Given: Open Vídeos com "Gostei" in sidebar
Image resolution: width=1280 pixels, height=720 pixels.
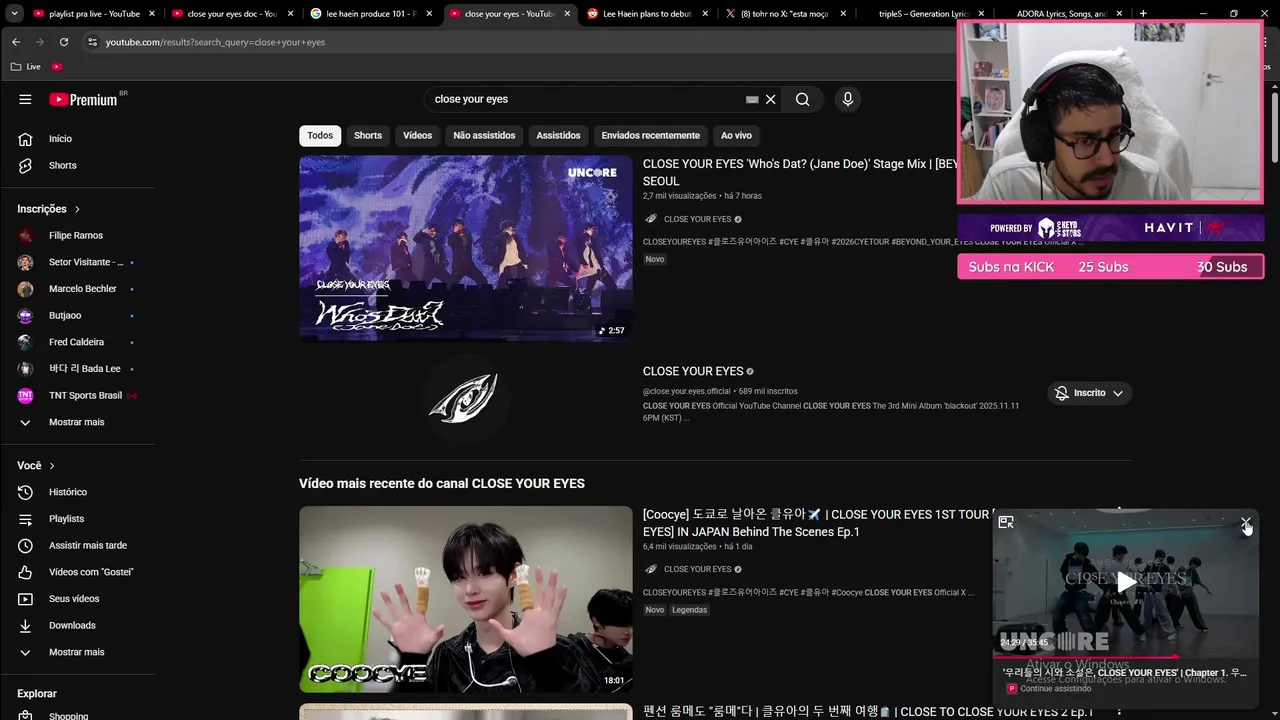Looking at the screenshot, I should pyautogui.click(x=77, y=572).
